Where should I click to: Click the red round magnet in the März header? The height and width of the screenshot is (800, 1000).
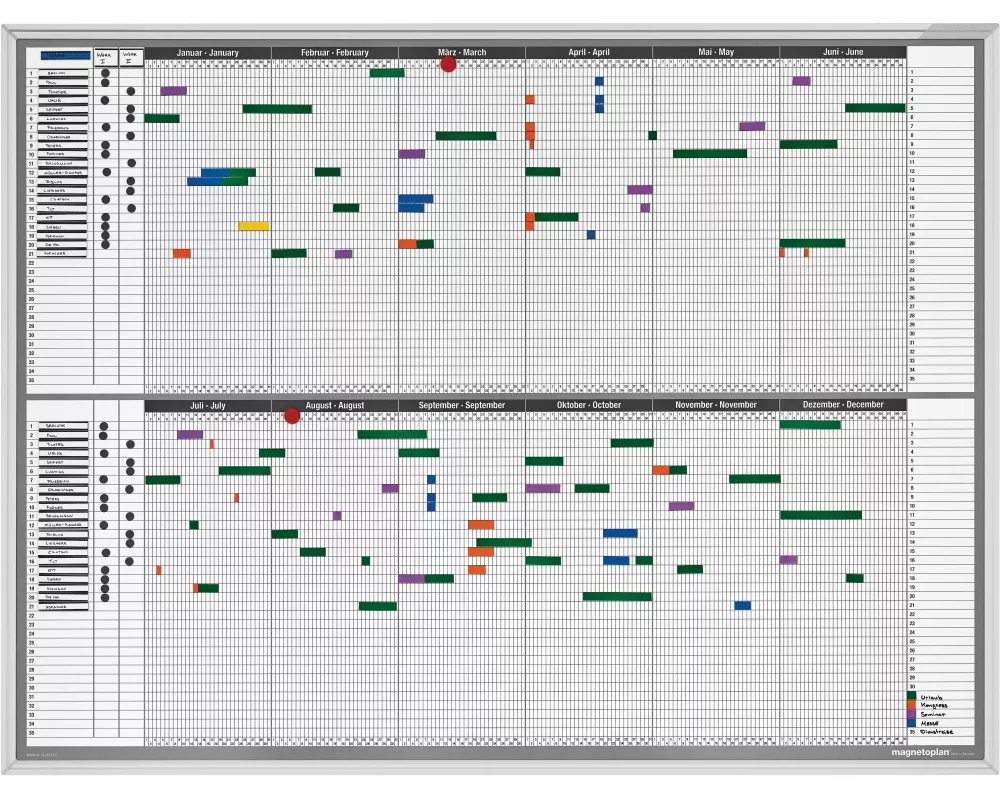pos(448,64)
